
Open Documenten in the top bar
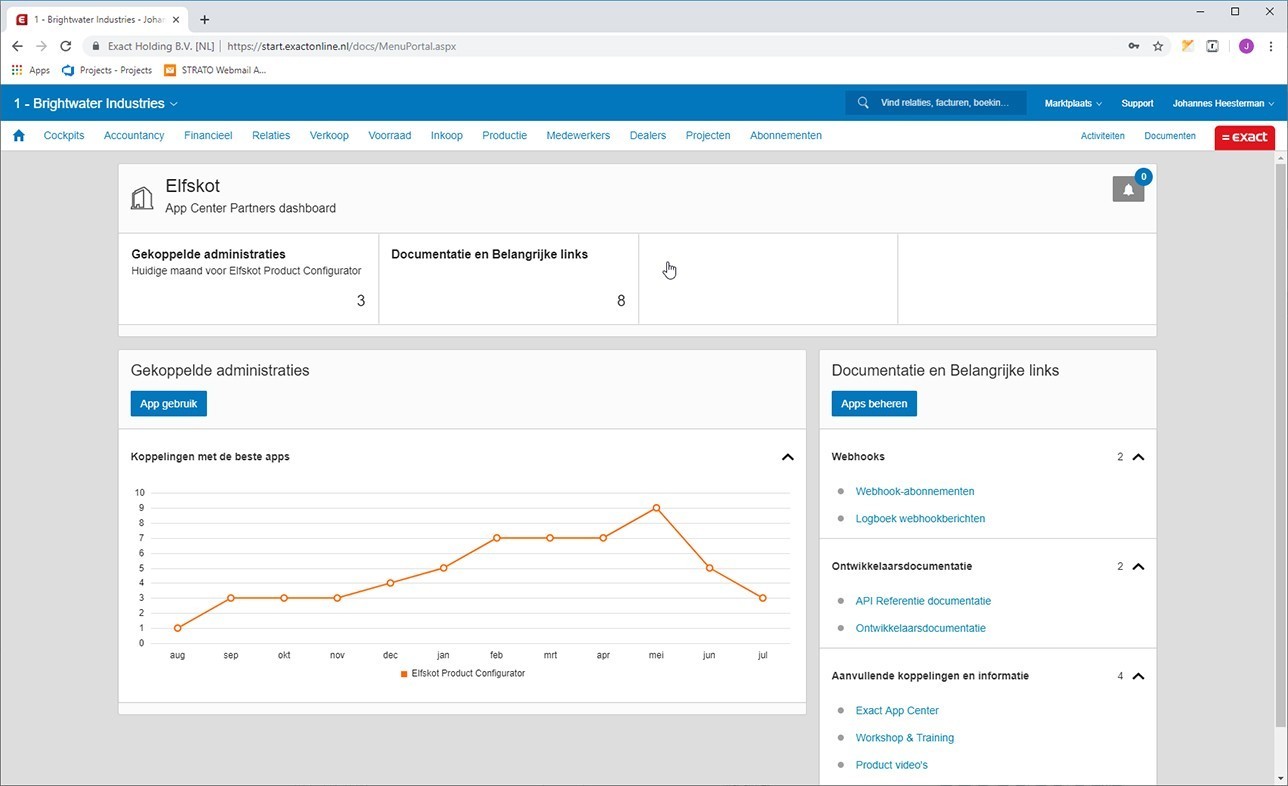click(x=1170, y=136)
